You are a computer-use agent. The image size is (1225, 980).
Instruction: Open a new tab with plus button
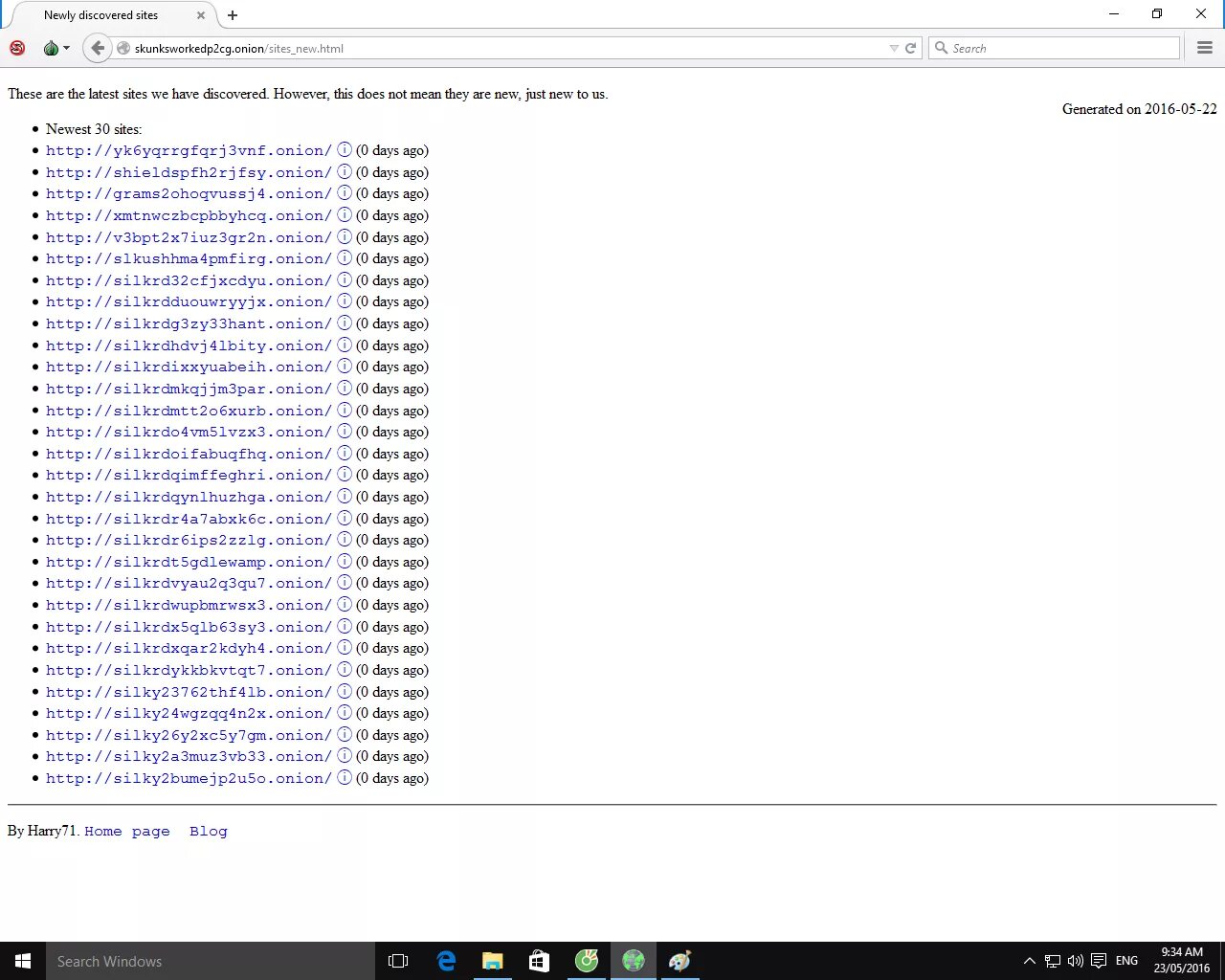[x=233, y=15]
